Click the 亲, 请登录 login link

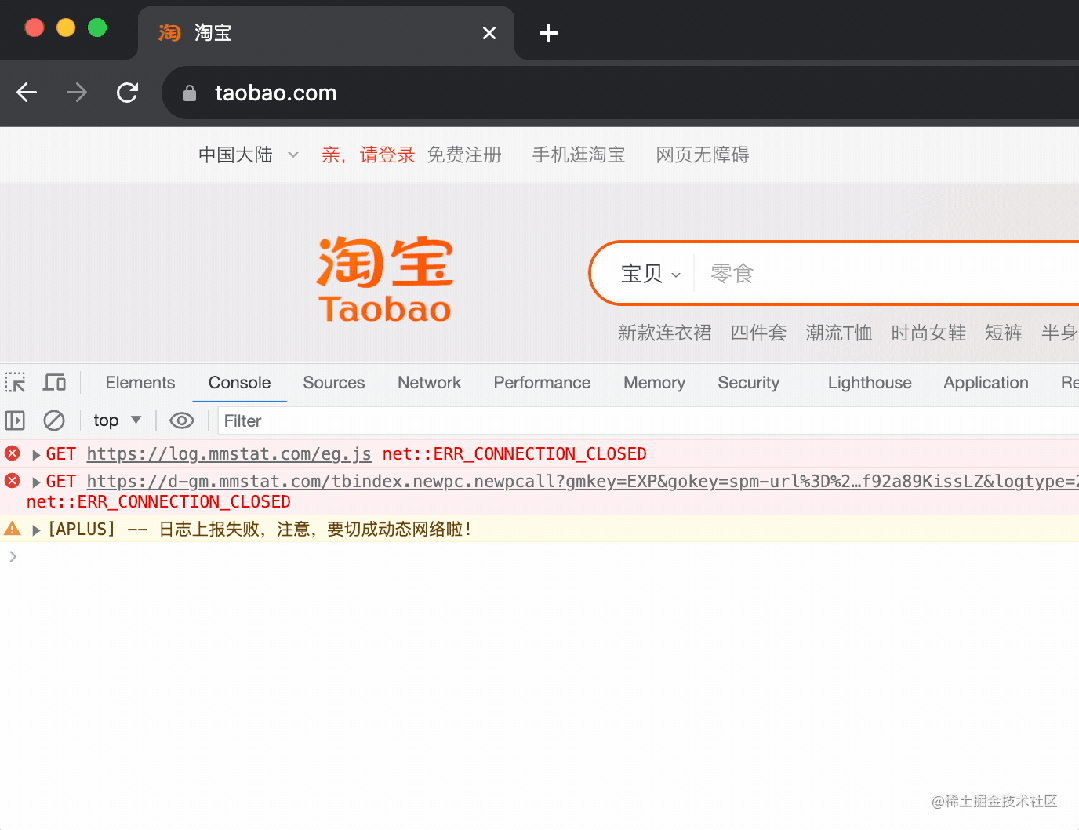tap(368, 155)
